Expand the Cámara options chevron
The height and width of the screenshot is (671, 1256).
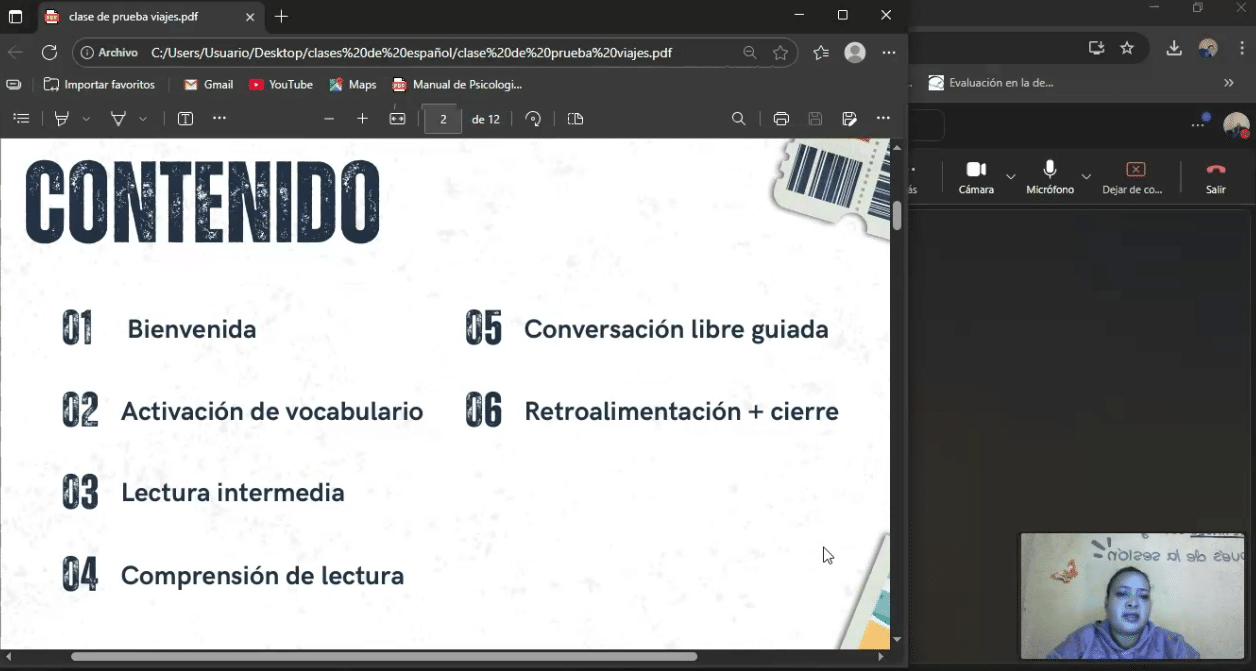tap(1011, 177)
